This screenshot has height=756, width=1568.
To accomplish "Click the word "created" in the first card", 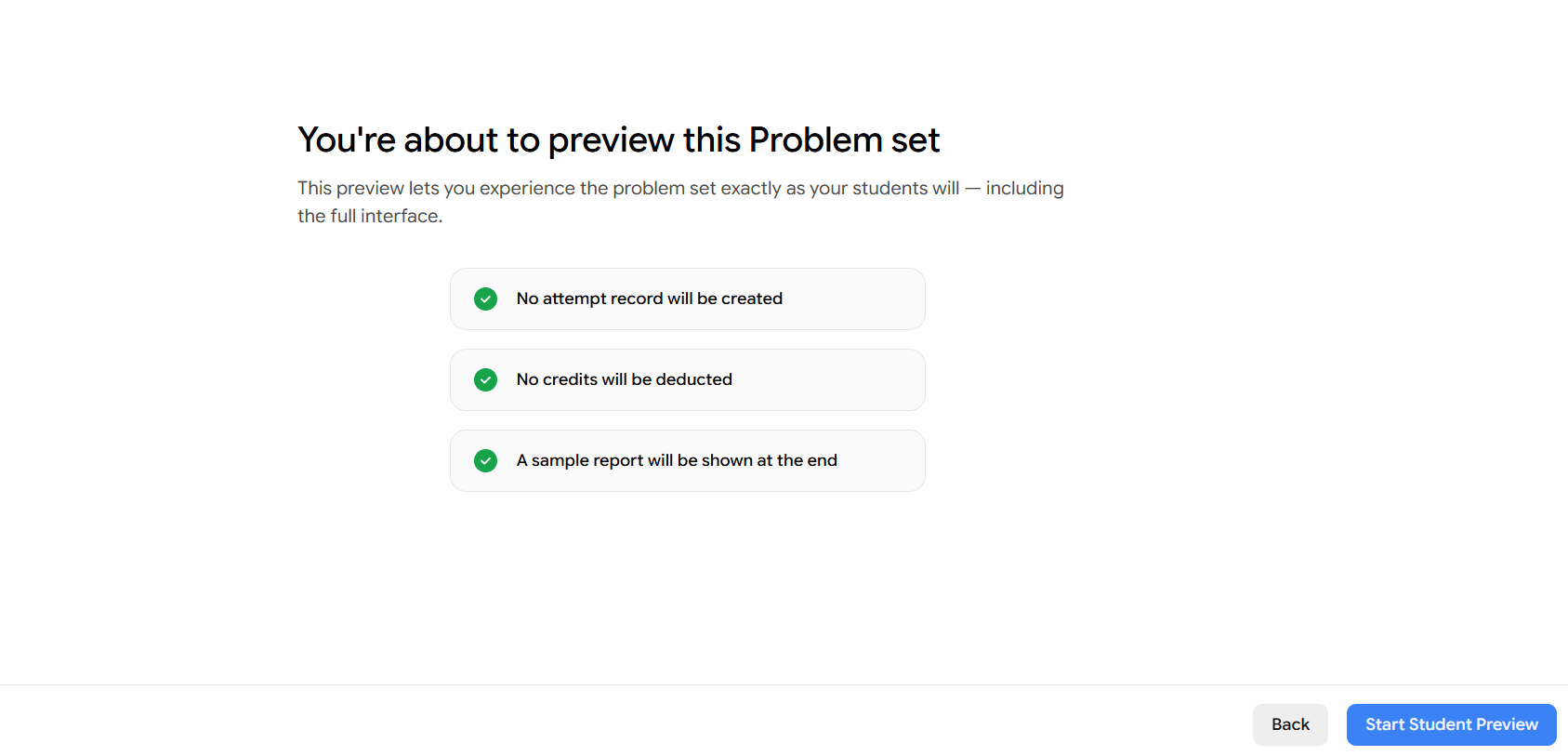I will tap(752, 298).
